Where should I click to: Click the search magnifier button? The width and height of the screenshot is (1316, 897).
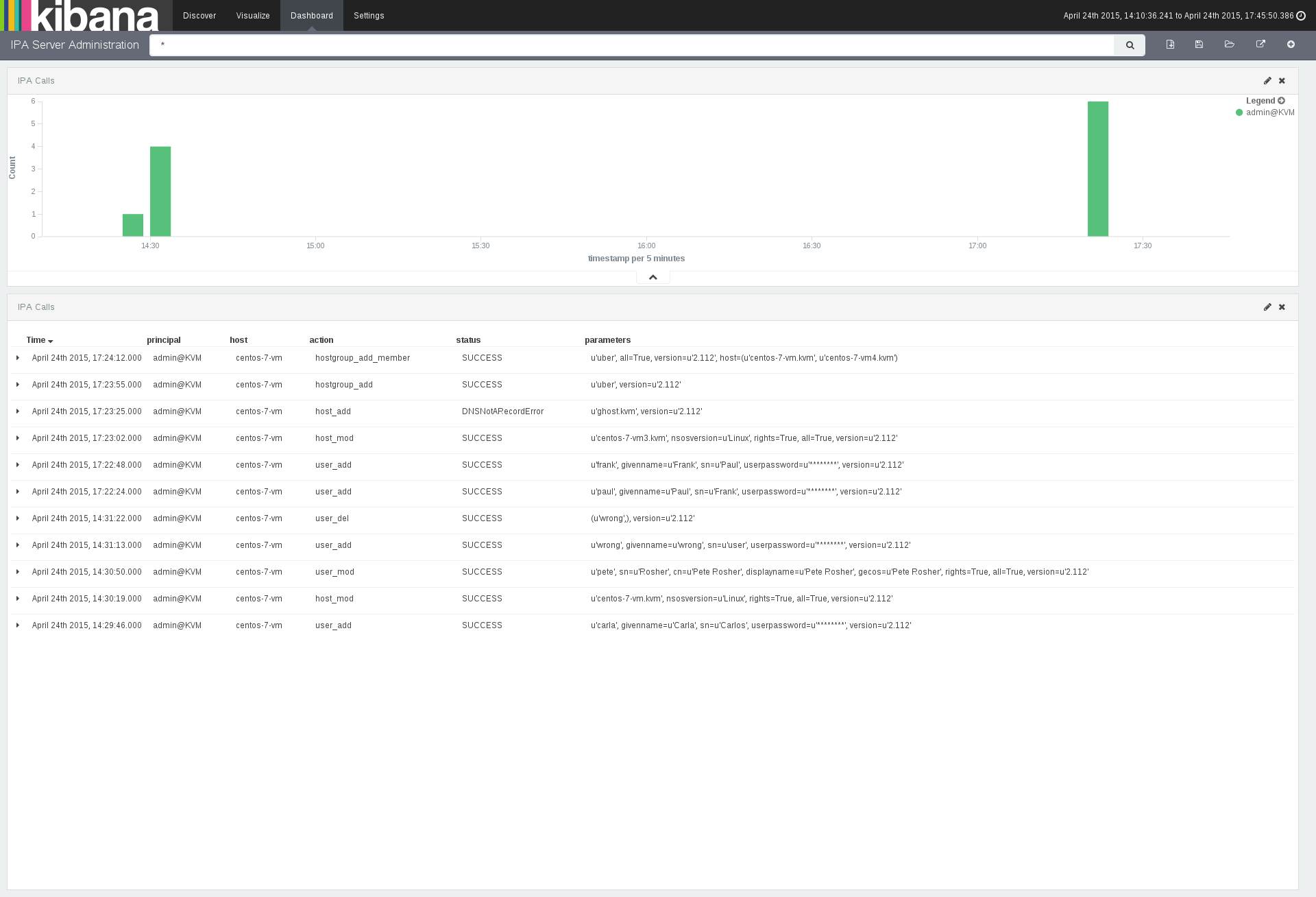tap(1130, 45)
